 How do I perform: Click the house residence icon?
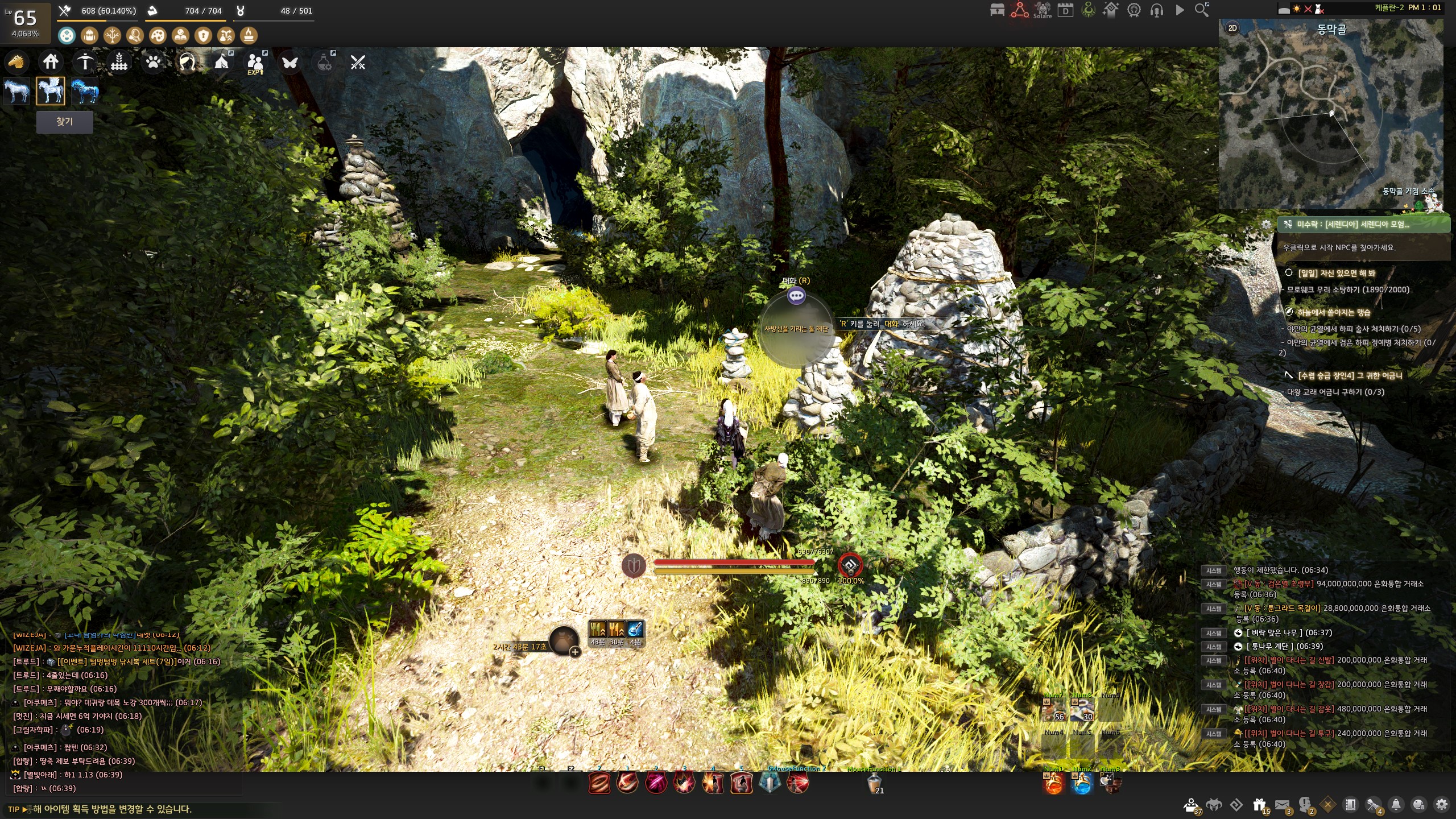[51, 61]
